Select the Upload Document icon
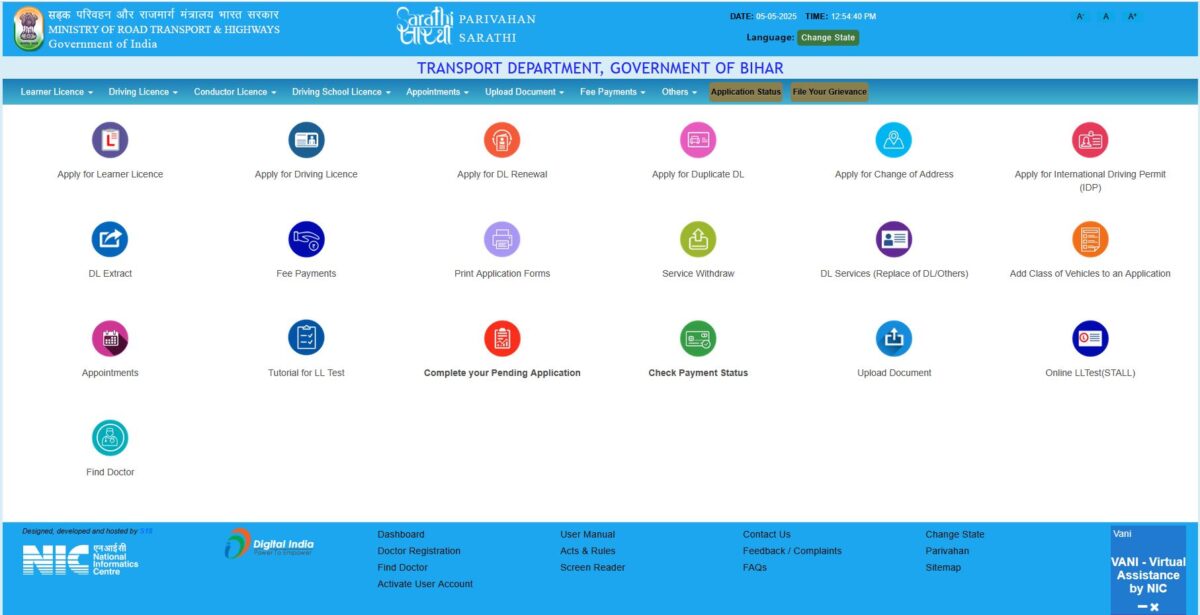 pos(894,338)
